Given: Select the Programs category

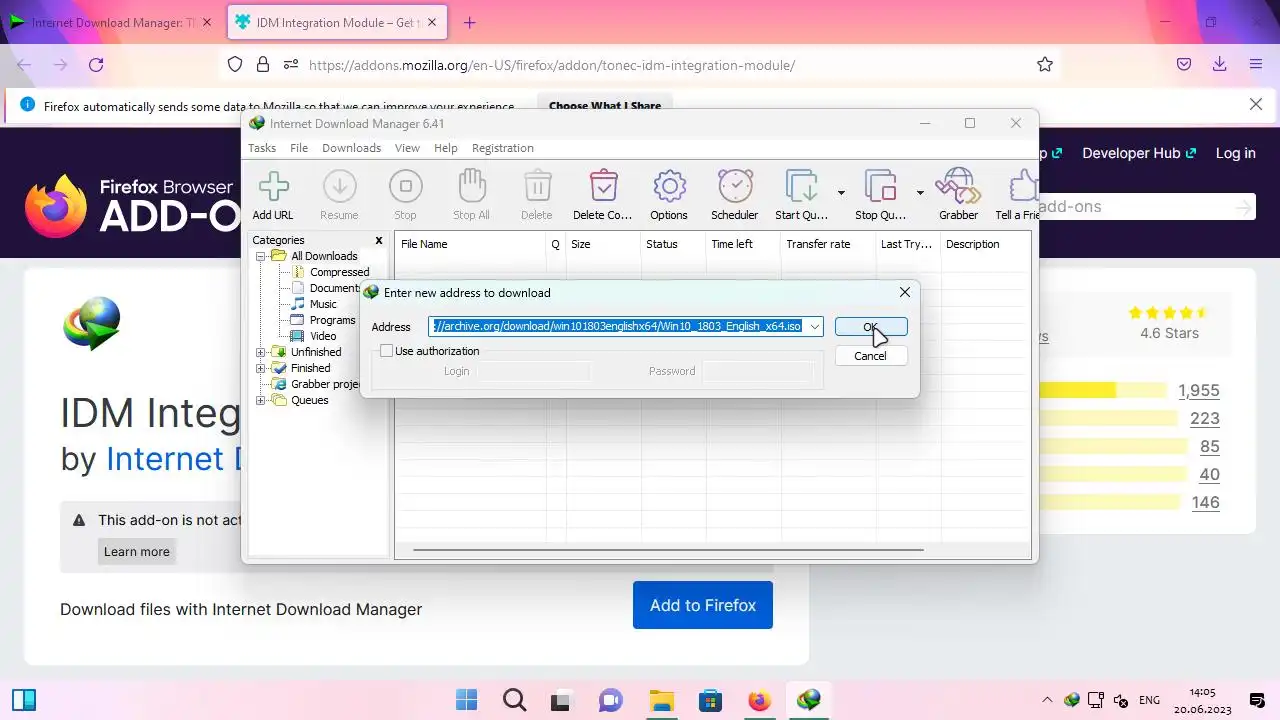Looking at the screenshot, I should 332,320.
